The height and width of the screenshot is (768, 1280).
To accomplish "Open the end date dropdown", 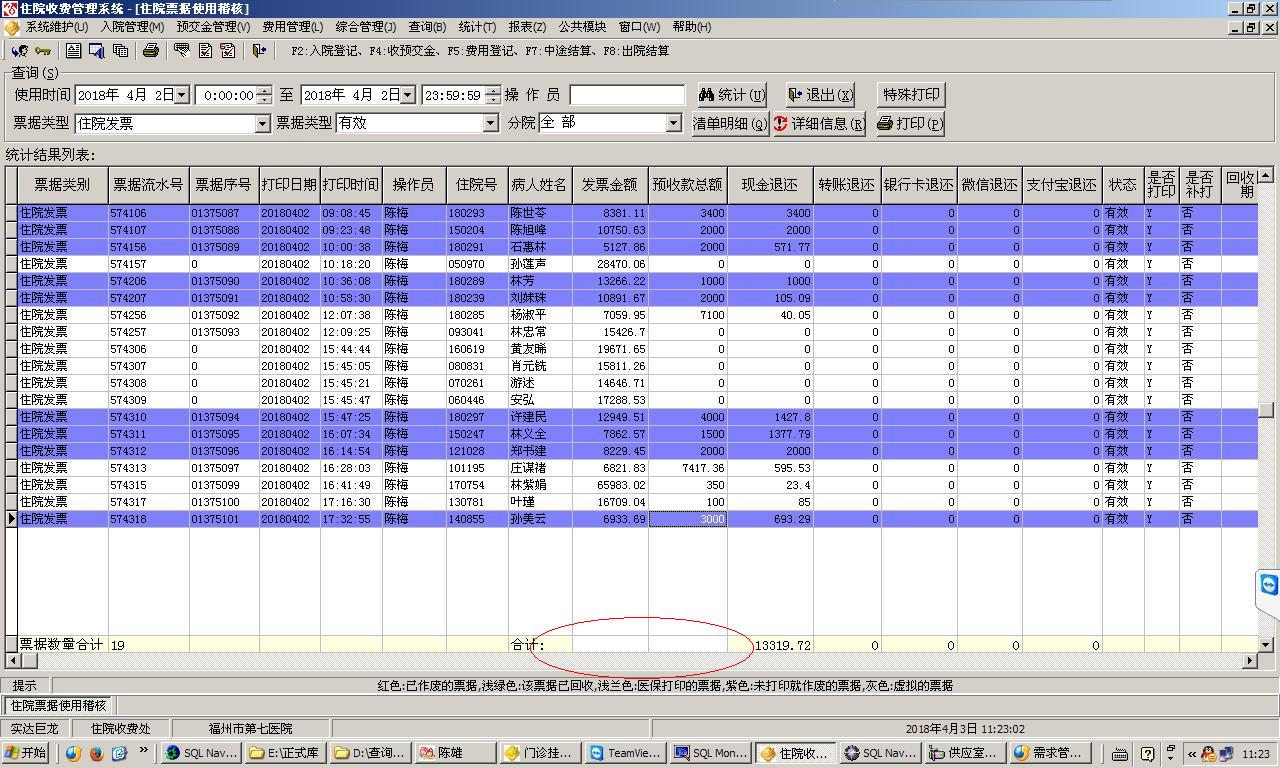I will click(x=407, y=95).
